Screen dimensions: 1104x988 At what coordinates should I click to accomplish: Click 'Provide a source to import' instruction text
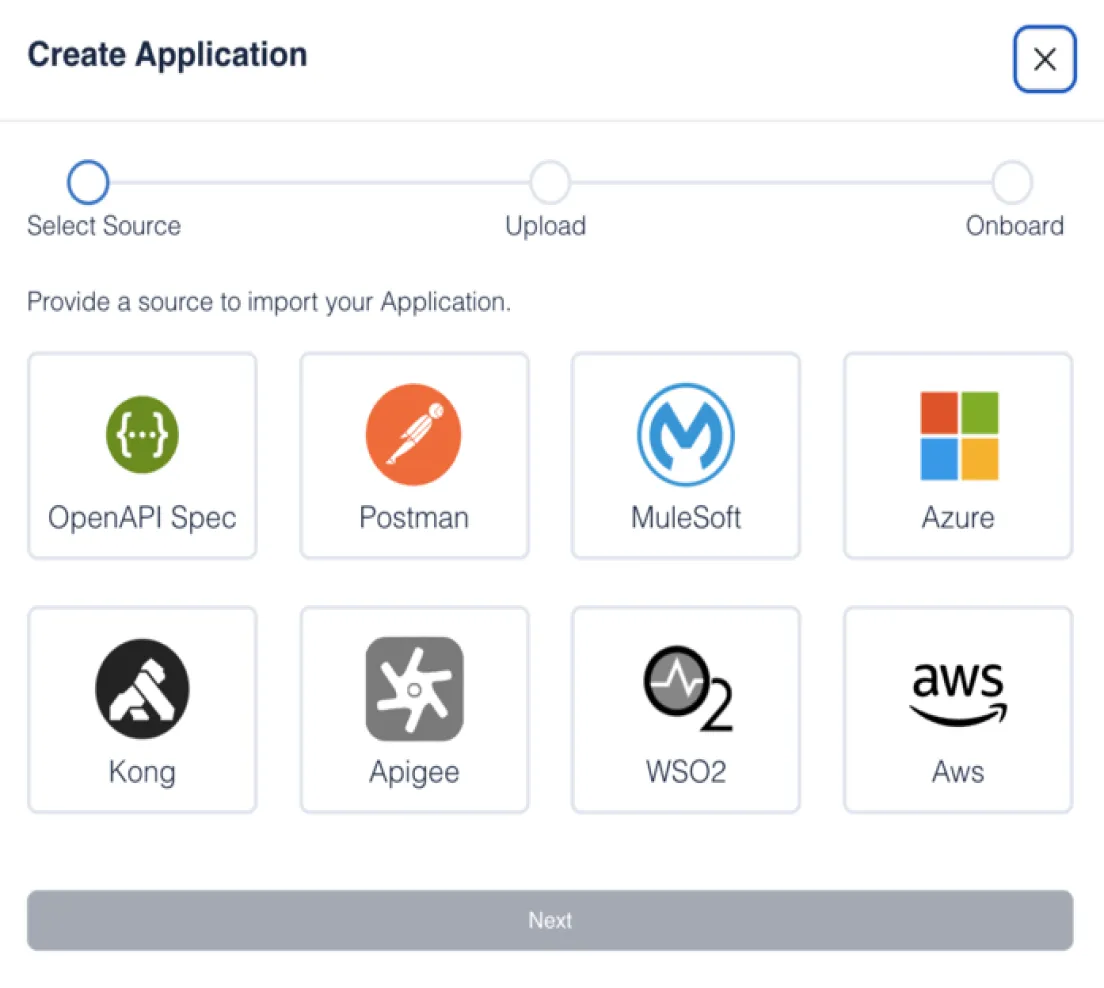tap(269, 302)
